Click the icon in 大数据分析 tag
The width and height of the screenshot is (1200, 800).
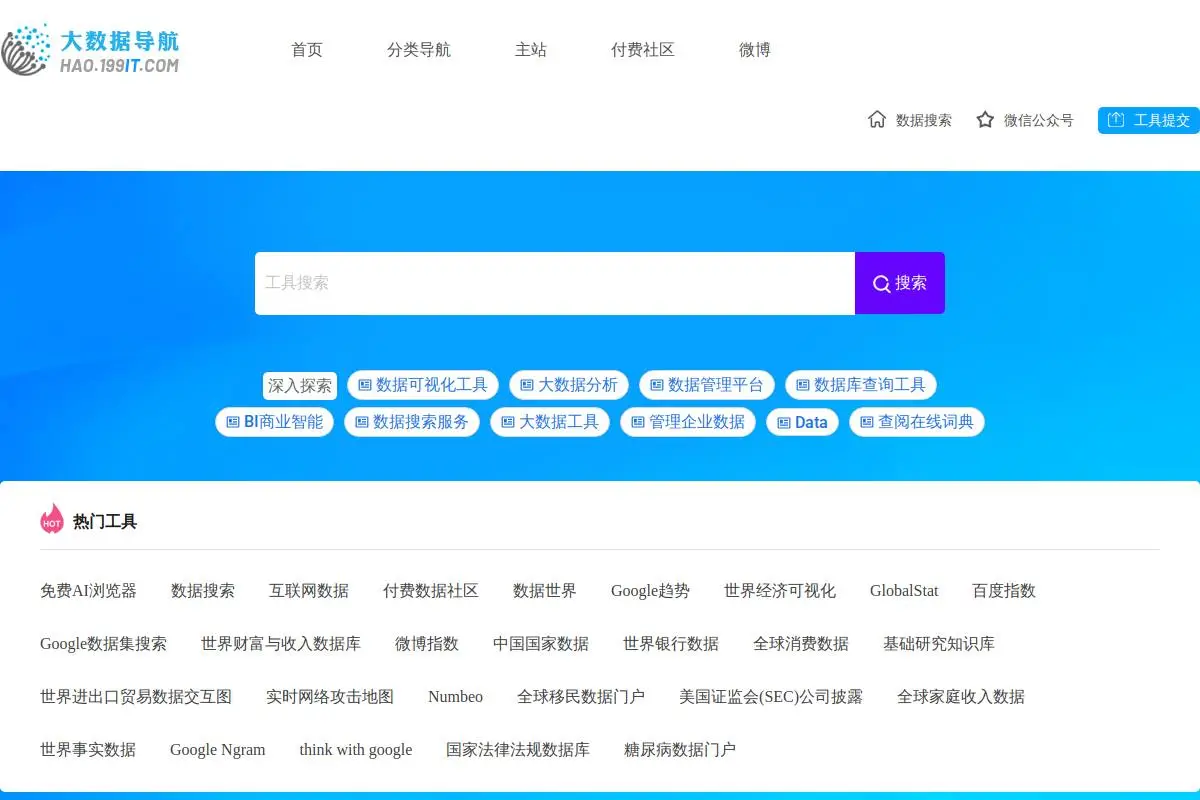tap(527, 385)
